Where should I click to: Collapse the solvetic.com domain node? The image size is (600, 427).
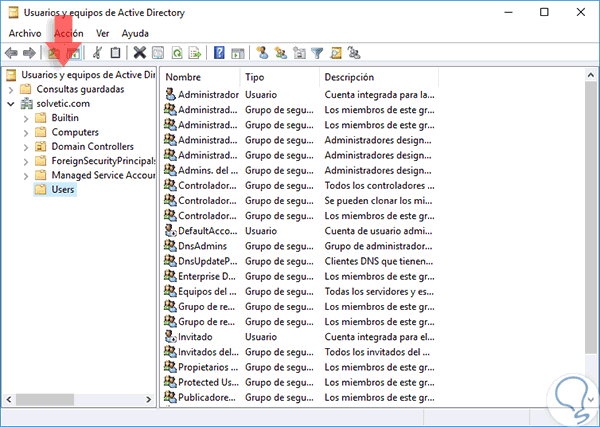tap(11, 104)
